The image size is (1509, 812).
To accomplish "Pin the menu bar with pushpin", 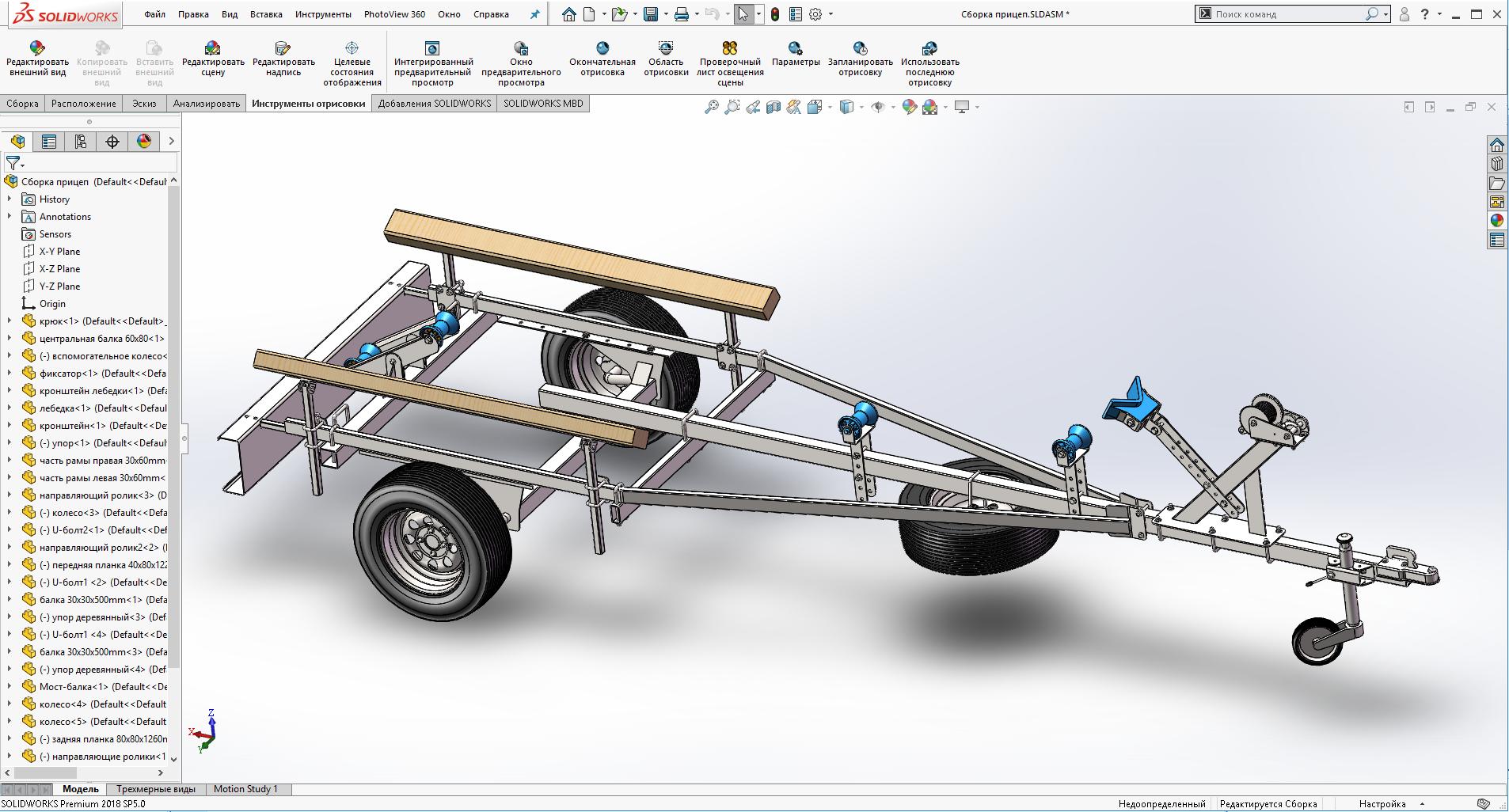I will tap(535, 14).
